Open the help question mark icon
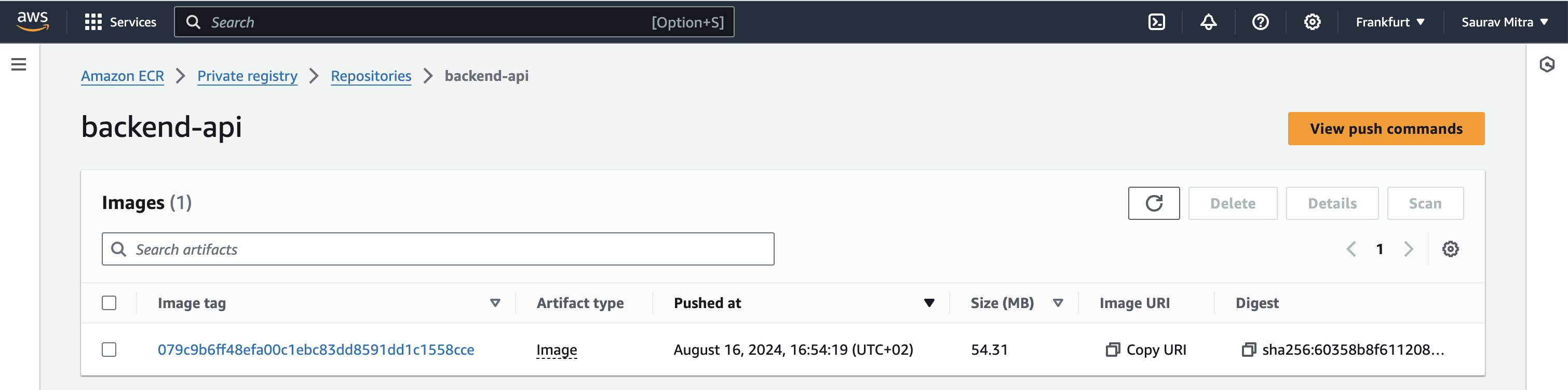The width and height of the screenshot is (1568, 390). coord(1260,22)
